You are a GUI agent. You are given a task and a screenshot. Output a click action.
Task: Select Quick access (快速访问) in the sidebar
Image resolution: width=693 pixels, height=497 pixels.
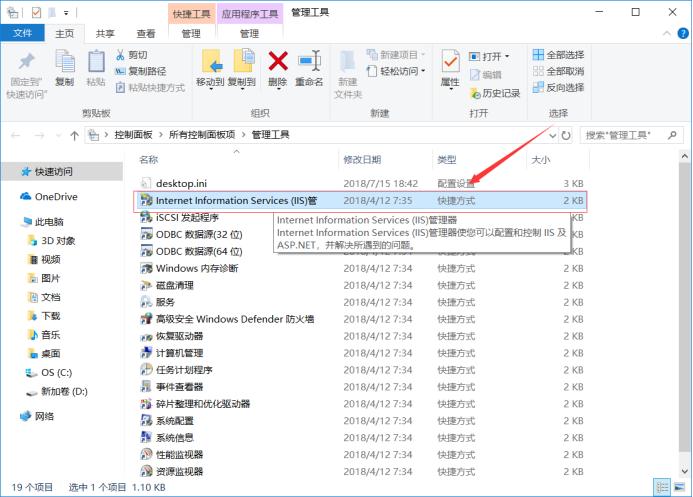point(62,171)
